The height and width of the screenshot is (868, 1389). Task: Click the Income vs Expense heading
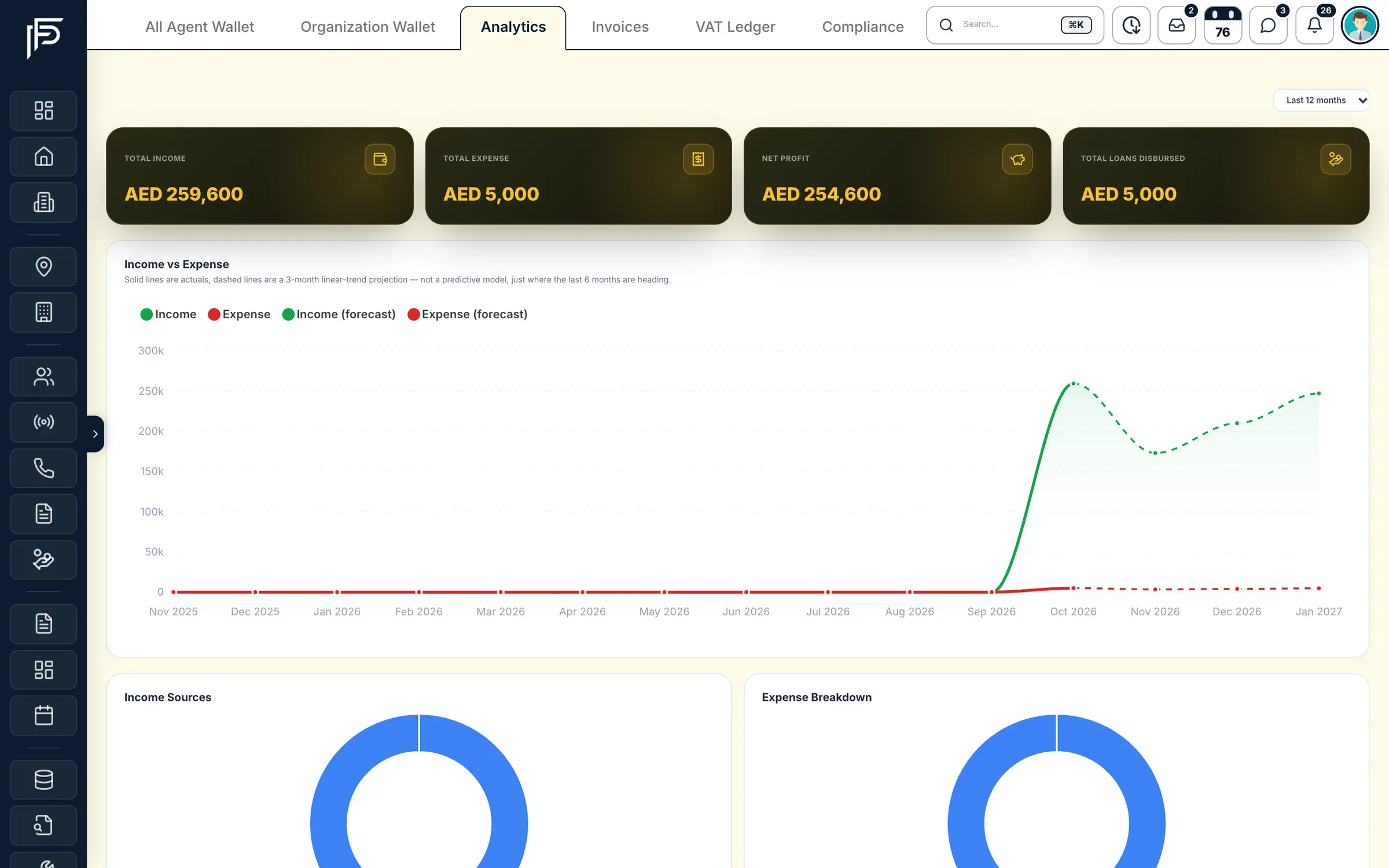(177, 264)
